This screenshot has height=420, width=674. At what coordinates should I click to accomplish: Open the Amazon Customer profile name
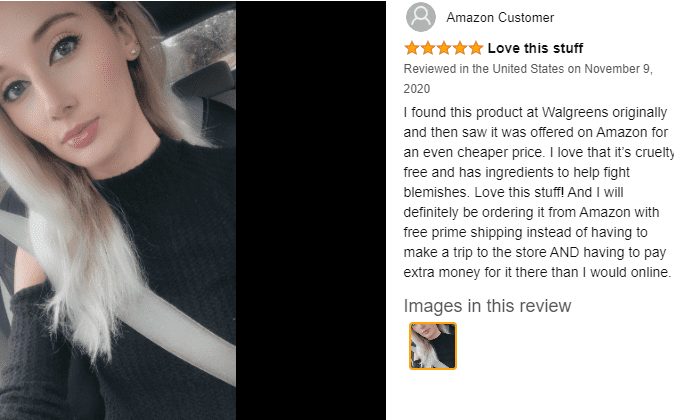(500, 18)
